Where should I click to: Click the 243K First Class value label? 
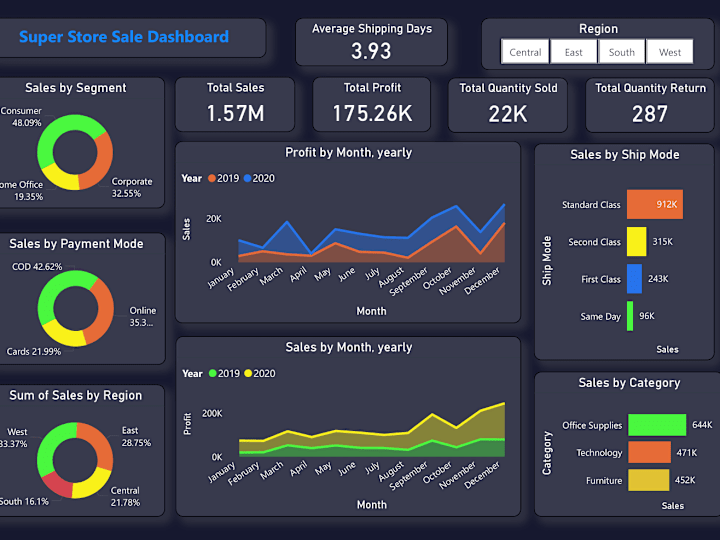tap(658, 279)
